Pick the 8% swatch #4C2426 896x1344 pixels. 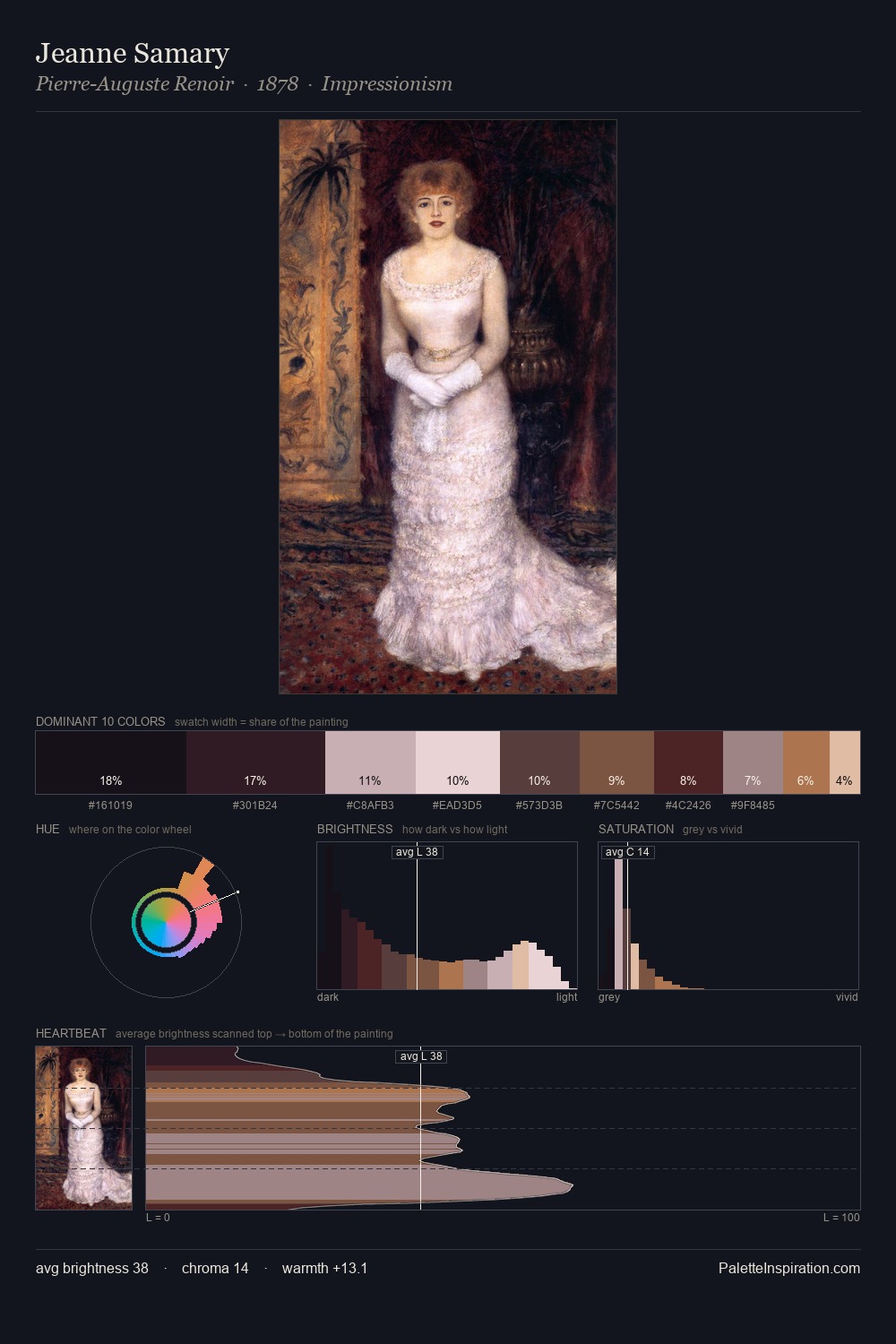(688, 762)
